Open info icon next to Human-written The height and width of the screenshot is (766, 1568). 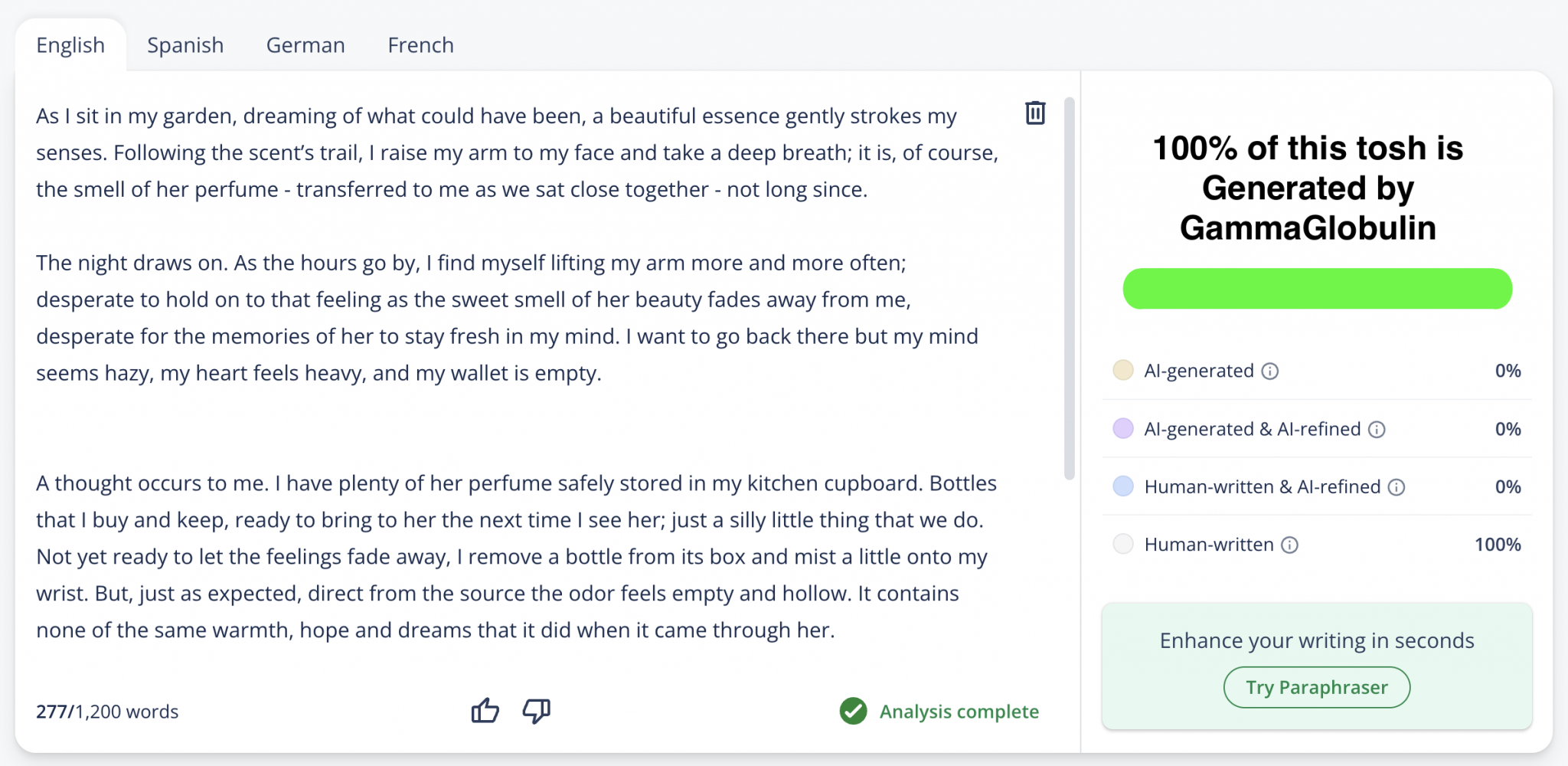click(x=1290, y=545)
